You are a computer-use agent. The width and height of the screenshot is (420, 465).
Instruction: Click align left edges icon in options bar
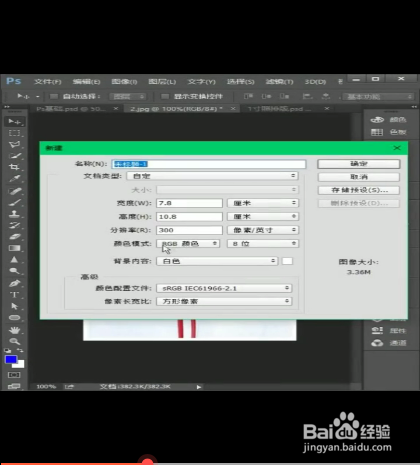[x=307, y=96]
